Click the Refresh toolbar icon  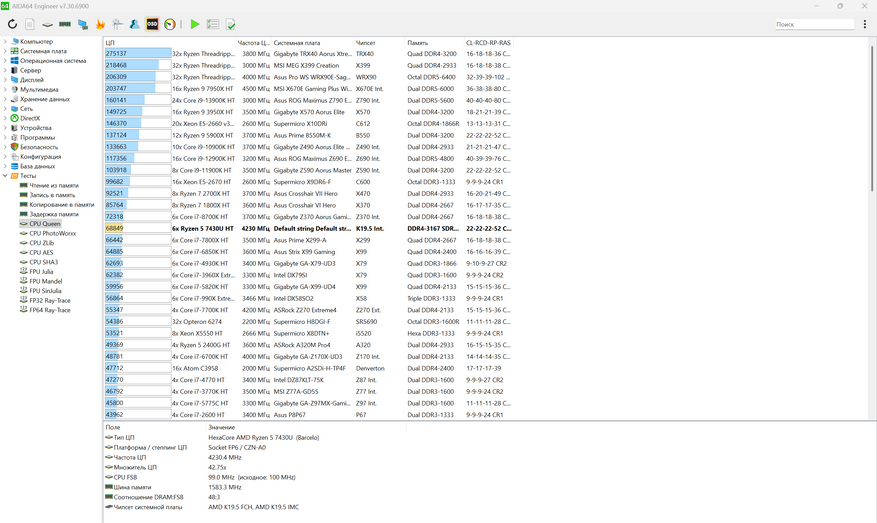pyautogui.click(x=12, y=24)
